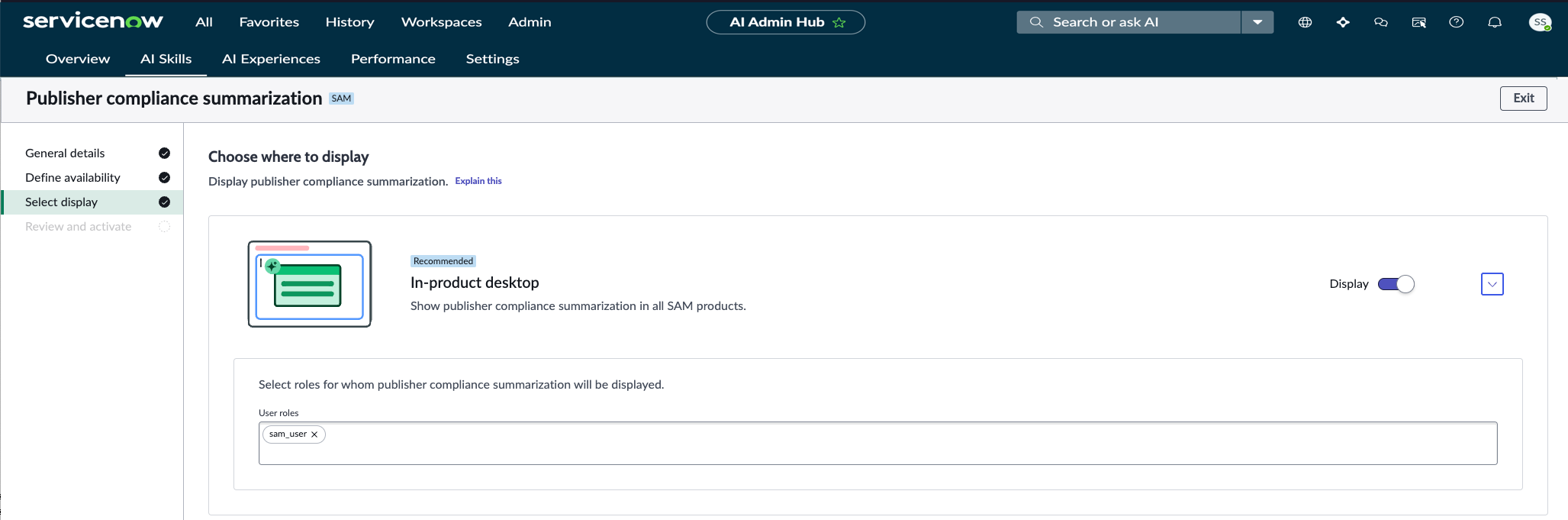Click the In-product desktop illustration
Screen dimensions: 1568x520
310,284
